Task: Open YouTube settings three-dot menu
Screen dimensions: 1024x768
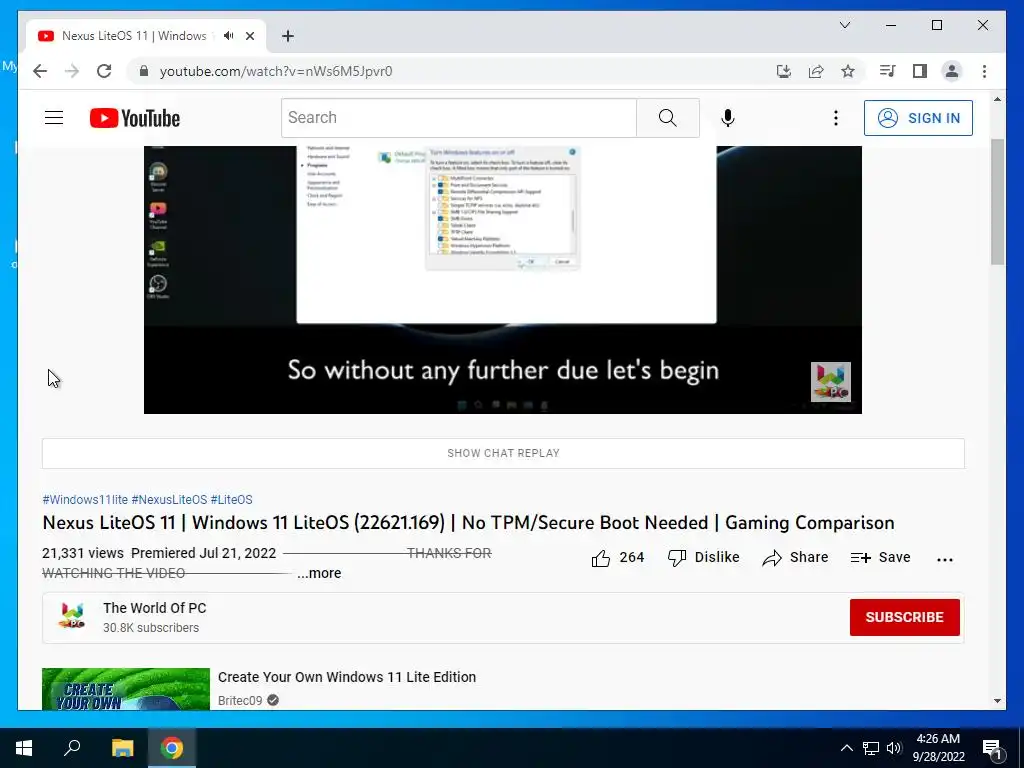Action: pyautogui.click(x=835, y=118)
